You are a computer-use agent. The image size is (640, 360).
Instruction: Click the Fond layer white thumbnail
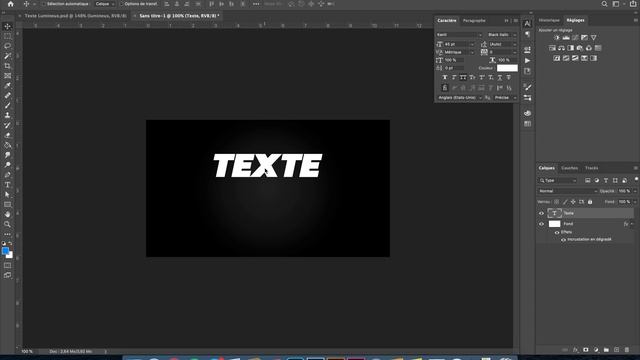pos(554,224)
